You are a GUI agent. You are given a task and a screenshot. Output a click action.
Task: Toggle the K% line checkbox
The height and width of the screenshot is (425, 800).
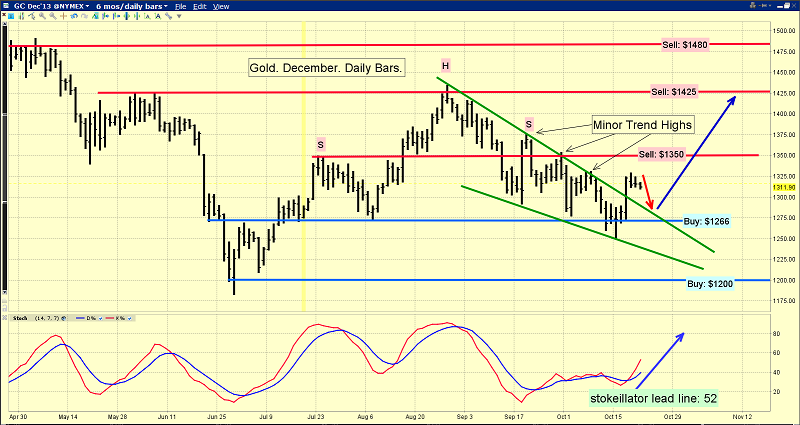(129, 318)
